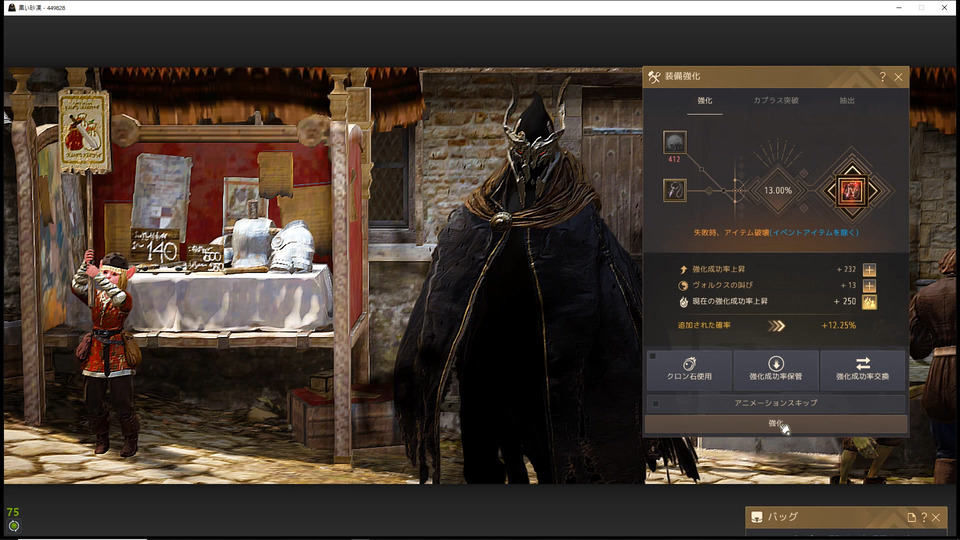The image size is (960, 540).
Task: Switch to the 強化 tab
Action: (x=705, y=100)
